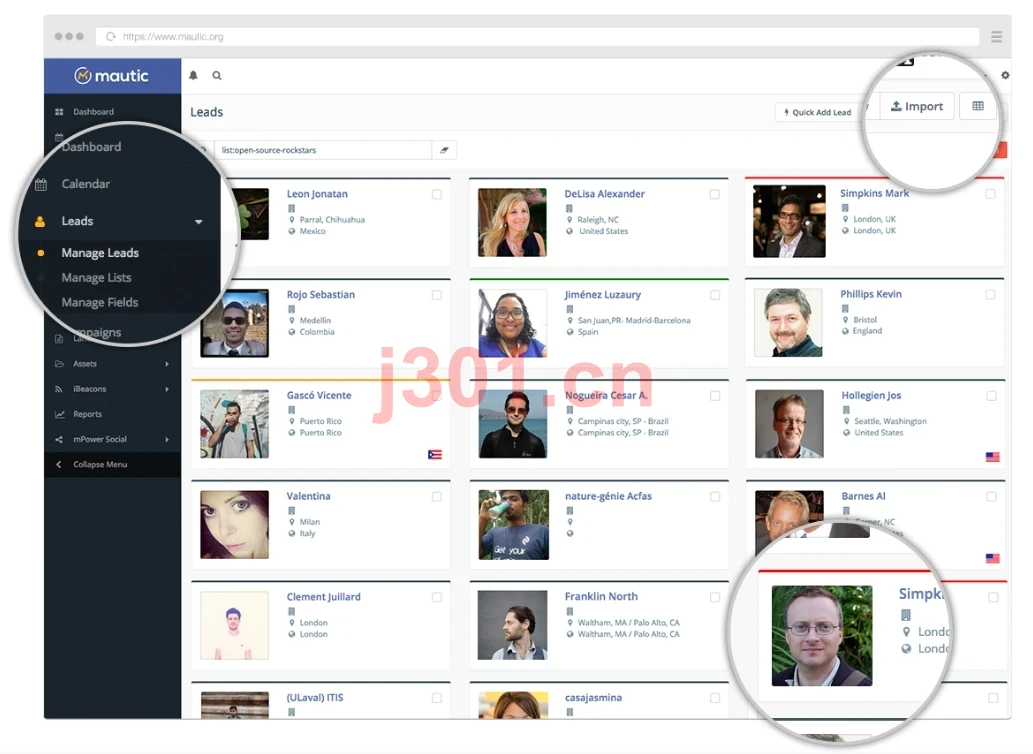This screenshot has height=754, width=1033.
Task: Reload the page via browser refresh icon
Action: [x=111, y=36]
